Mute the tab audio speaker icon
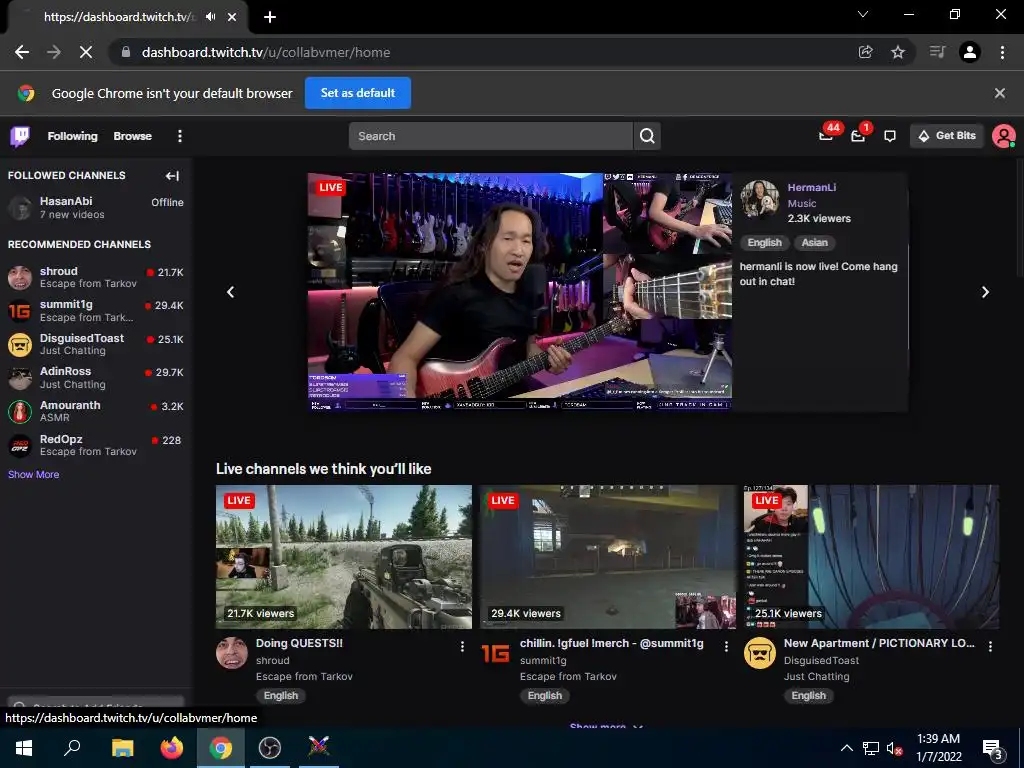This screenshot has width=1024, height=768. [210, 17]
